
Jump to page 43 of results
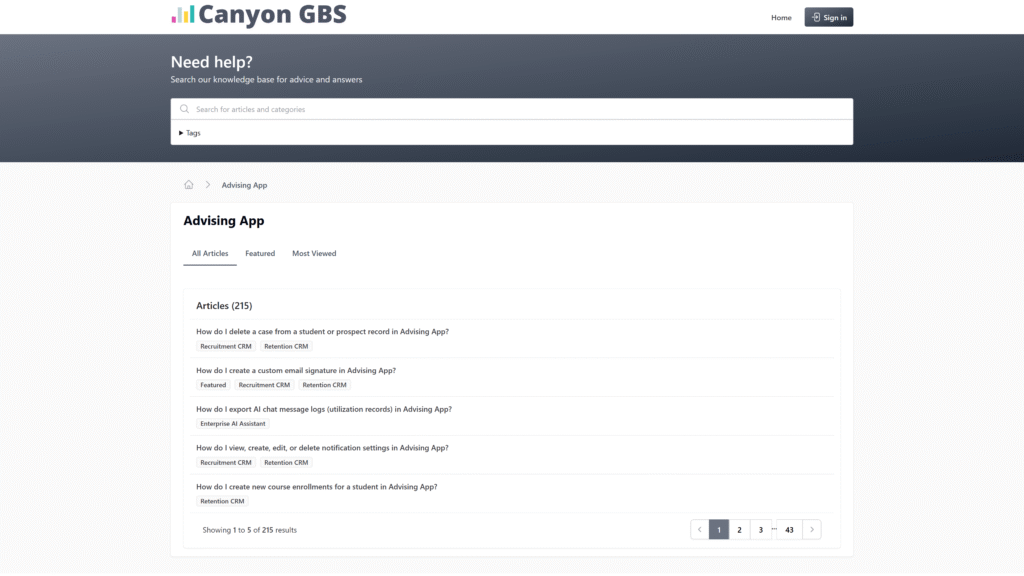pos(789,530)
